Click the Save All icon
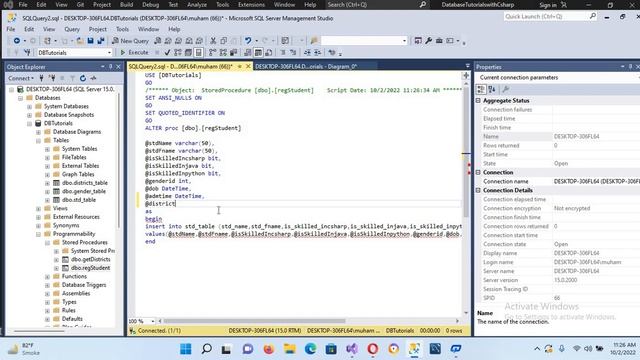 pyautogui.click(x=100, y=41)
